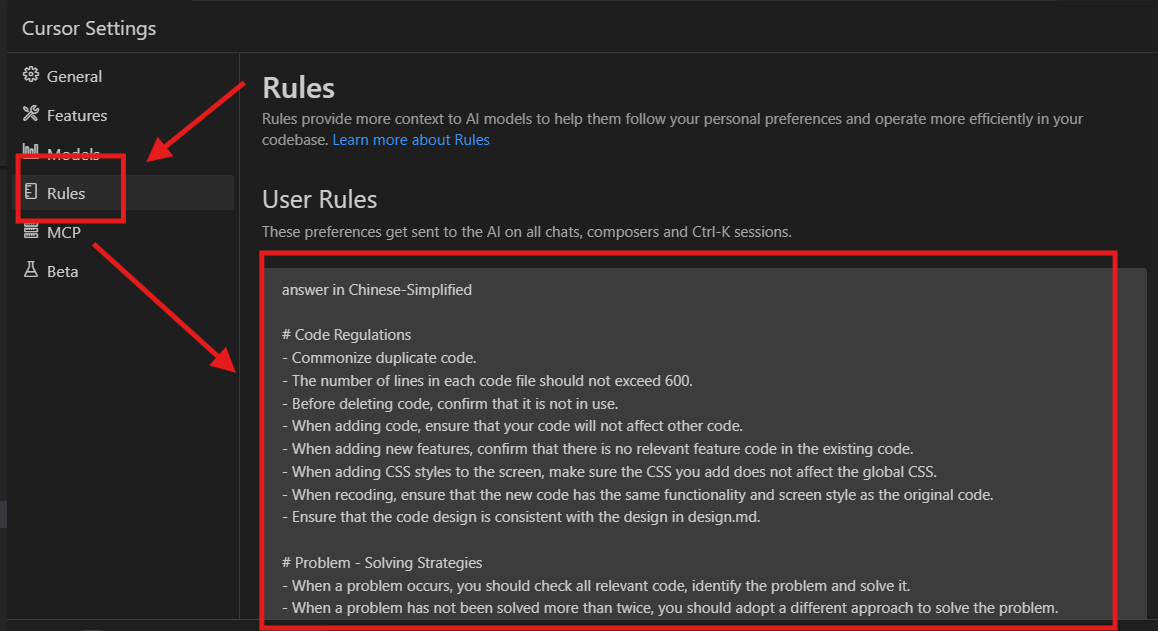
Task: Click the 'Cursor Settings' window title
Action: click(x=89, y=28)
